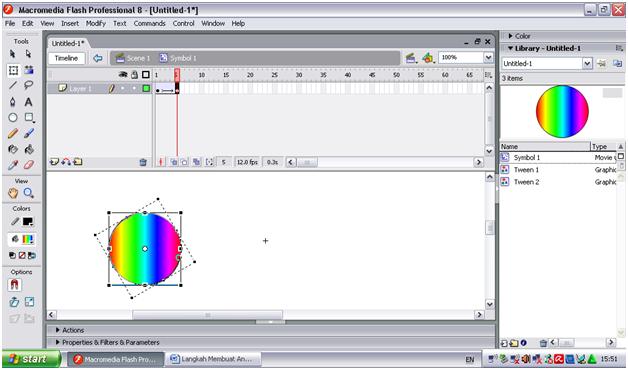
Task: Click the Insert Layer Folder icon
Action: pyautogui.click(x=78, y=162)
